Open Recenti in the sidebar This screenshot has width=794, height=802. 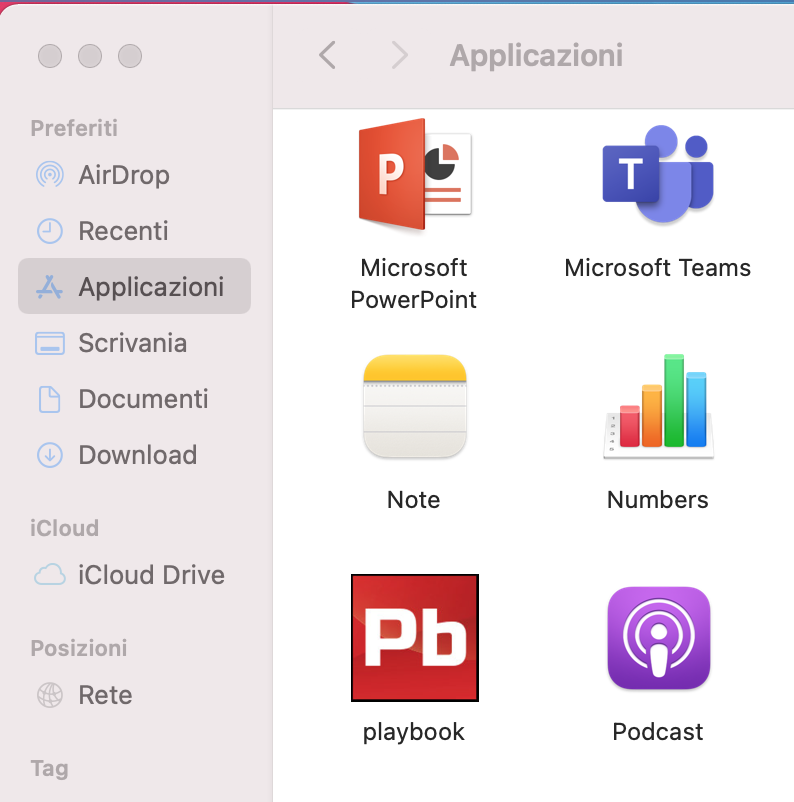[134, 231]
